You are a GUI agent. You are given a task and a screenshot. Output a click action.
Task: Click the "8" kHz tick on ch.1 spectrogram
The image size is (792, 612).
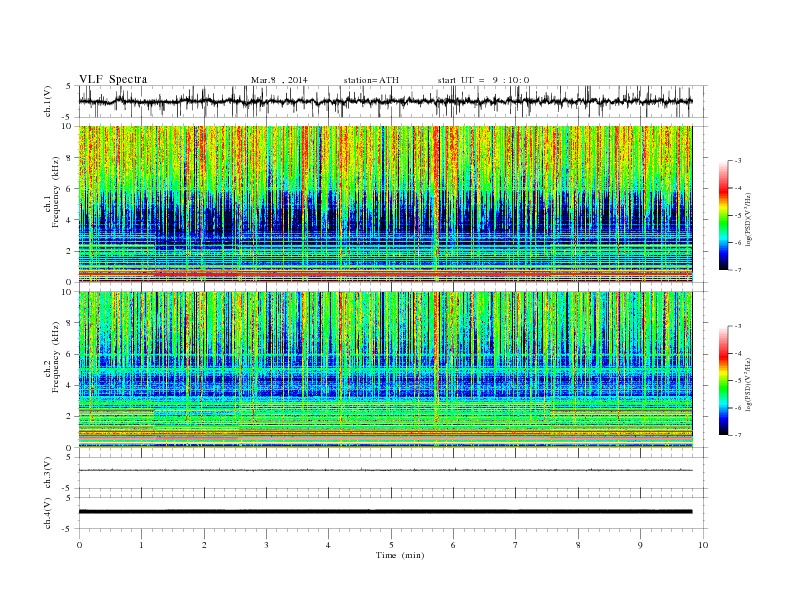tap(70, 158)
